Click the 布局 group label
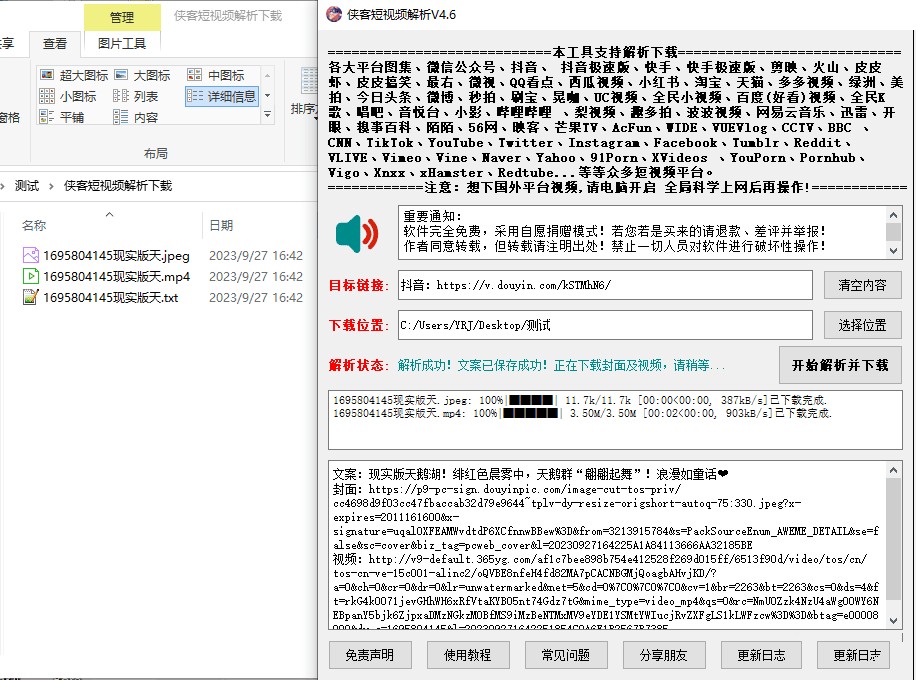 pos(155,153)
